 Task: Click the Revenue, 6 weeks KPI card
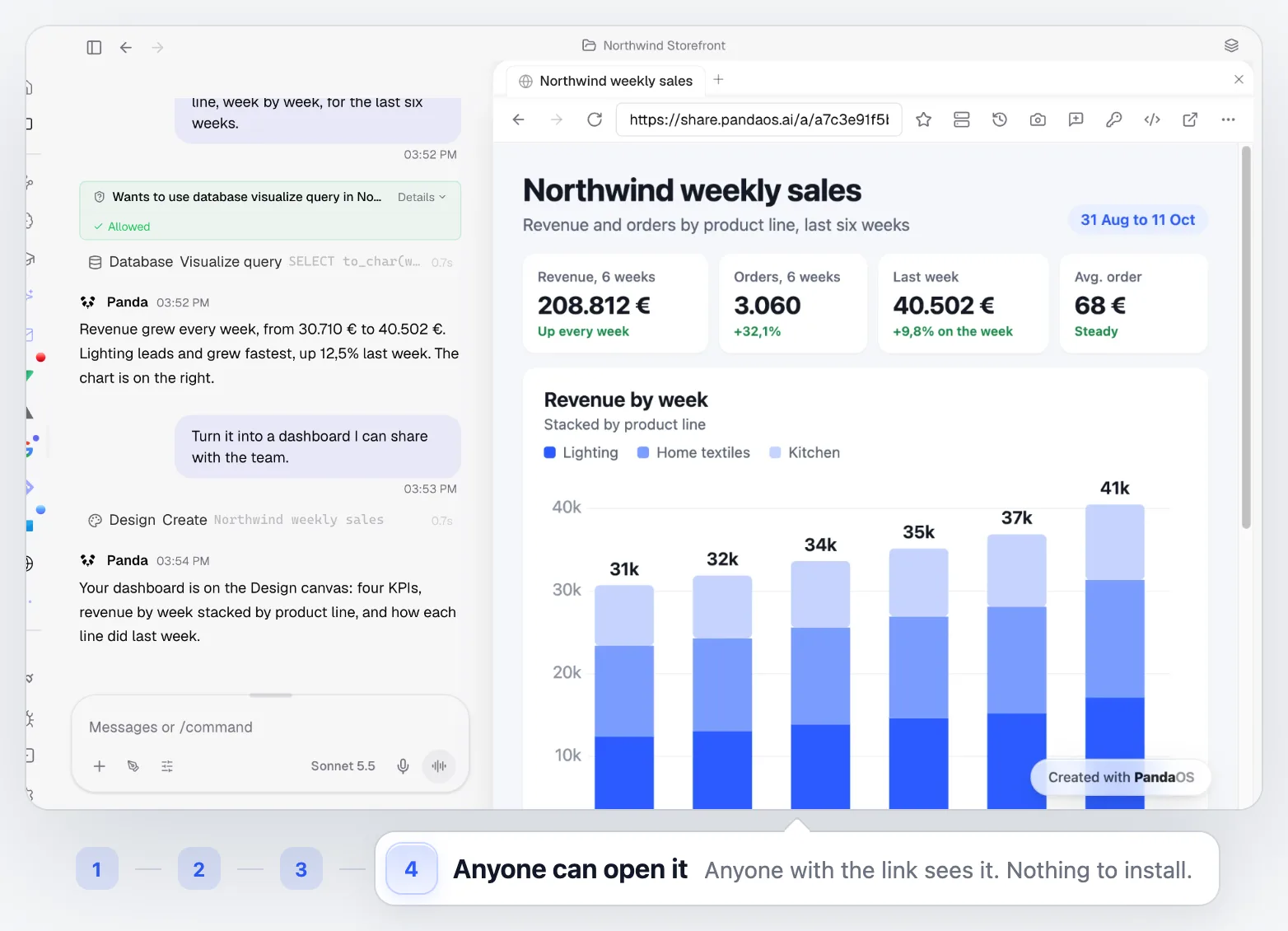coord(615,303)
